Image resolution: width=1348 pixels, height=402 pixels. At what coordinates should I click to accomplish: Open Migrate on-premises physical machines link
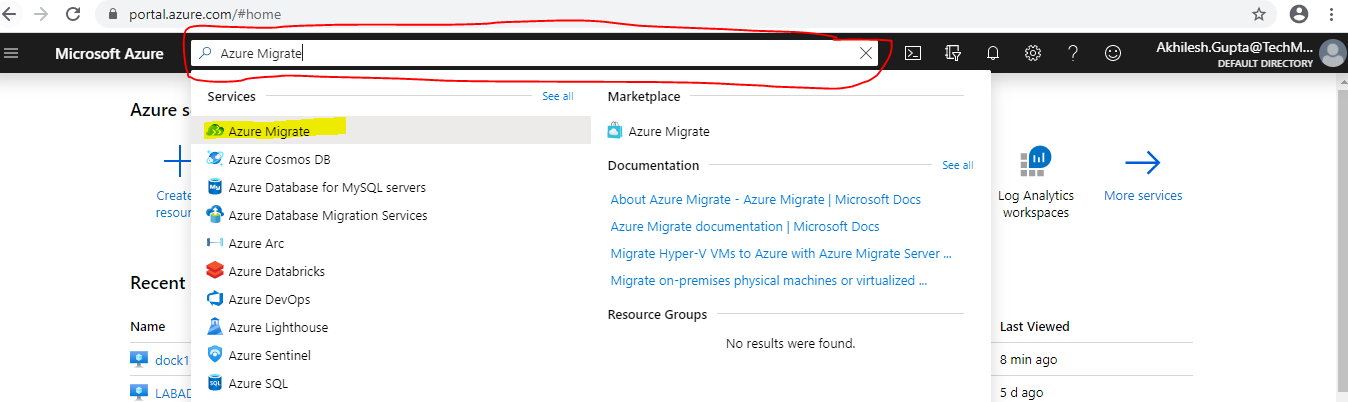pyautogui.click(x=769, y=280)
